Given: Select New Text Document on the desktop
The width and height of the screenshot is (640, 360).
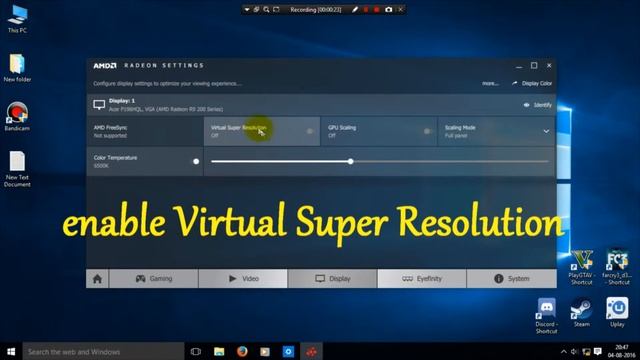Looking at the screenshot, I should (17, 169).
